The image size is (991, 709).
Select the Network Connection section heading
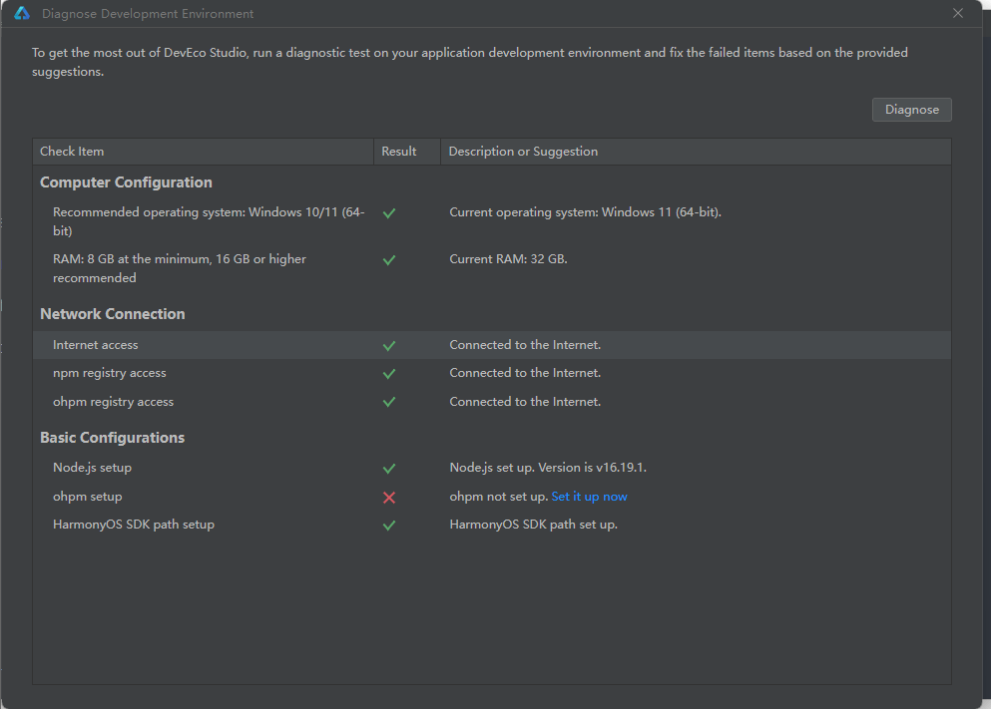click(112, 314)
